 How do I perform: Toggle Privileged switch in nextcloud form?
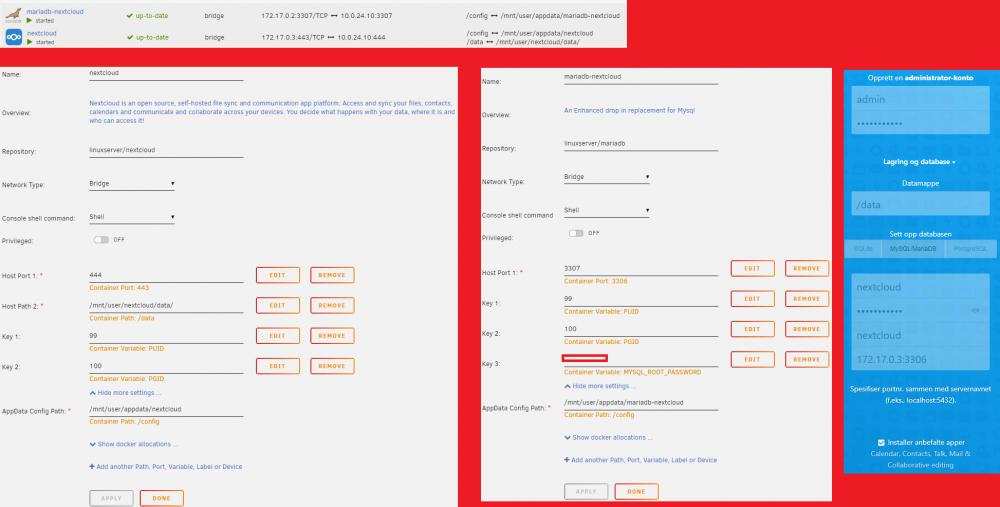point(101,240)
